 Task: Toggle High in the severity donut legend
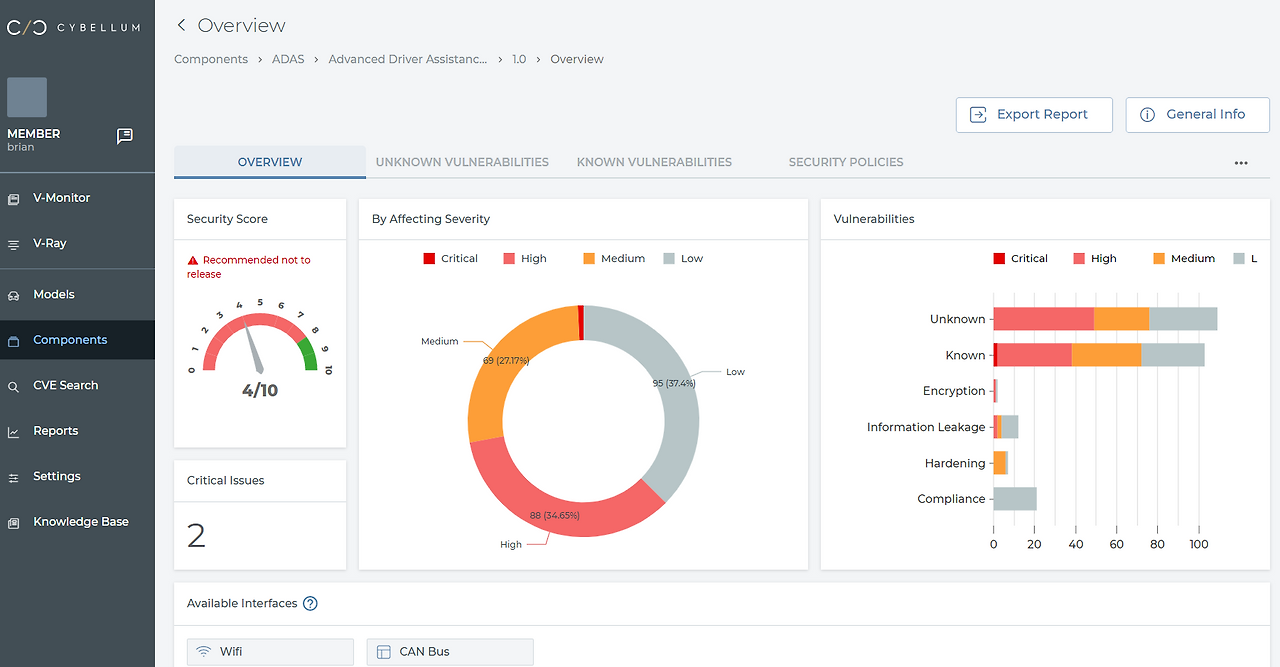tap(525, 258)
